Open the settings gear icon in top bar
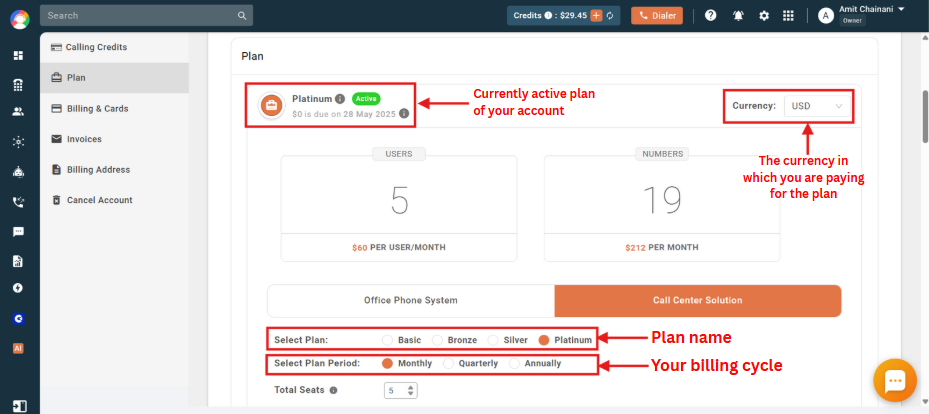This screenshot has height=414, width=929. (x=764, y=15)
